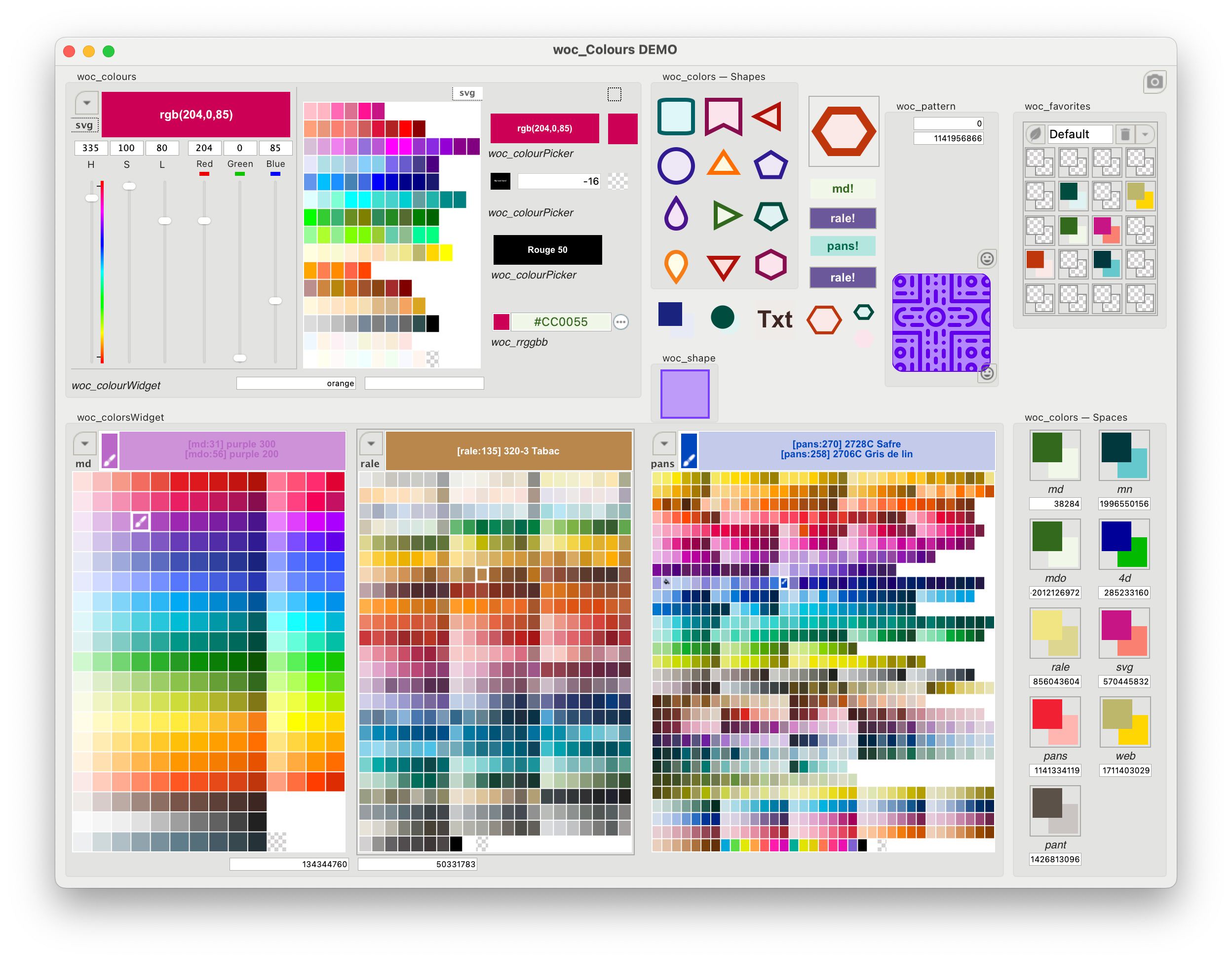Click the black Rouge 50 colour button
The width and height of the screenshot is (1232, 961).
pyautogui.click(x=547, y=249)
